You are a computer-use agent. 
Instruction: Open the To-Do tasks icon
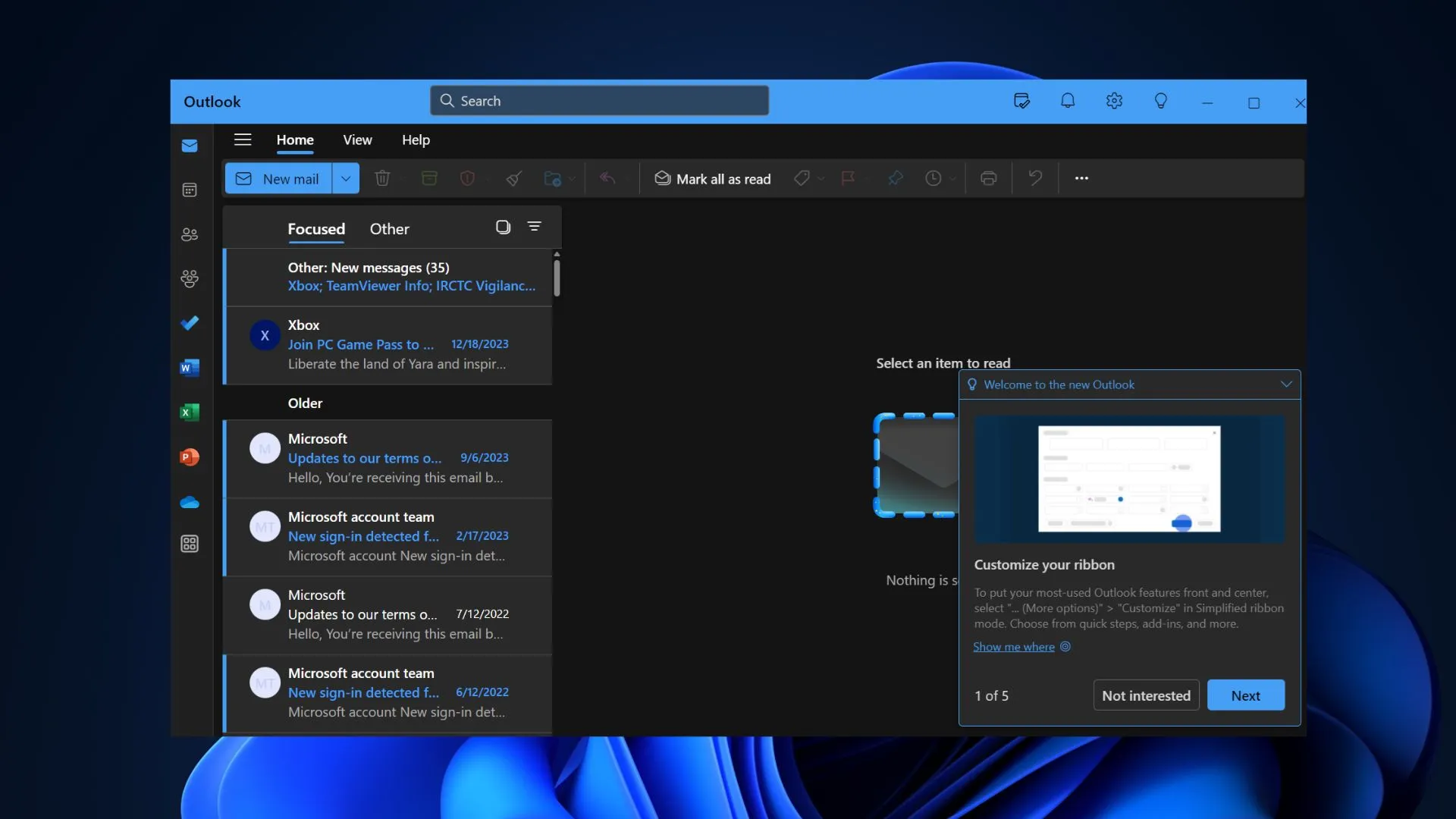(189, 323)
